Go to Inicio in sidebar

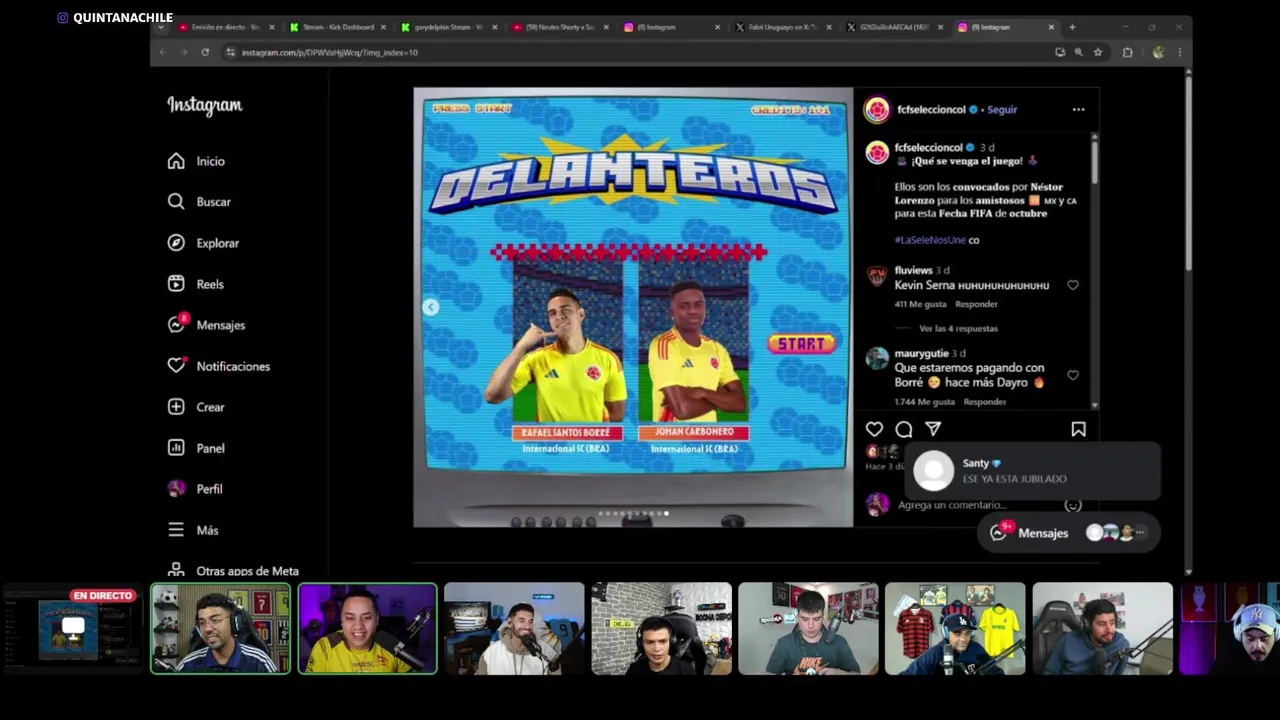(198, 161)
